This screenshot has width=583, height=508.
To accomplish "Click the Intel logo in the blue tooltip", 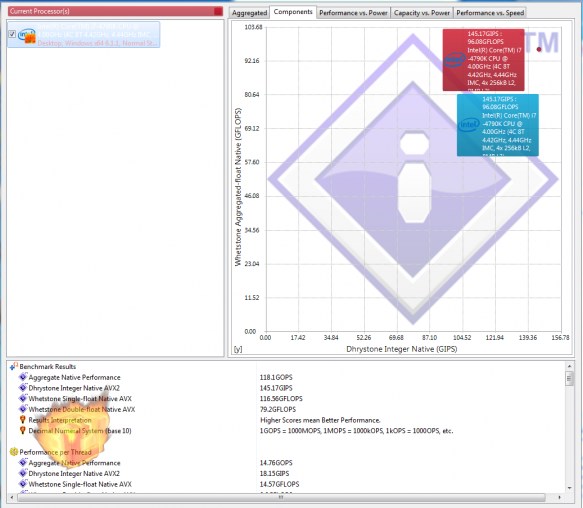I will (x=469, y=125).
